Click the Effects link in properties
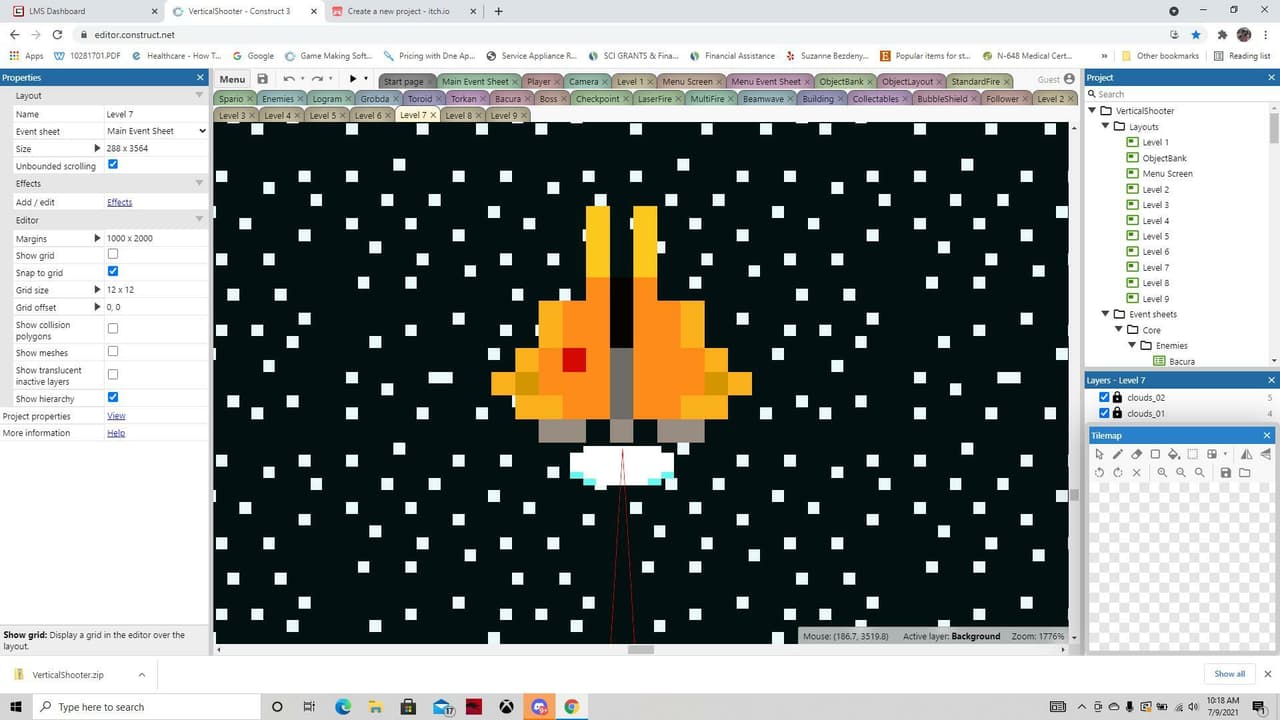1280x720 pixels. 119,202
